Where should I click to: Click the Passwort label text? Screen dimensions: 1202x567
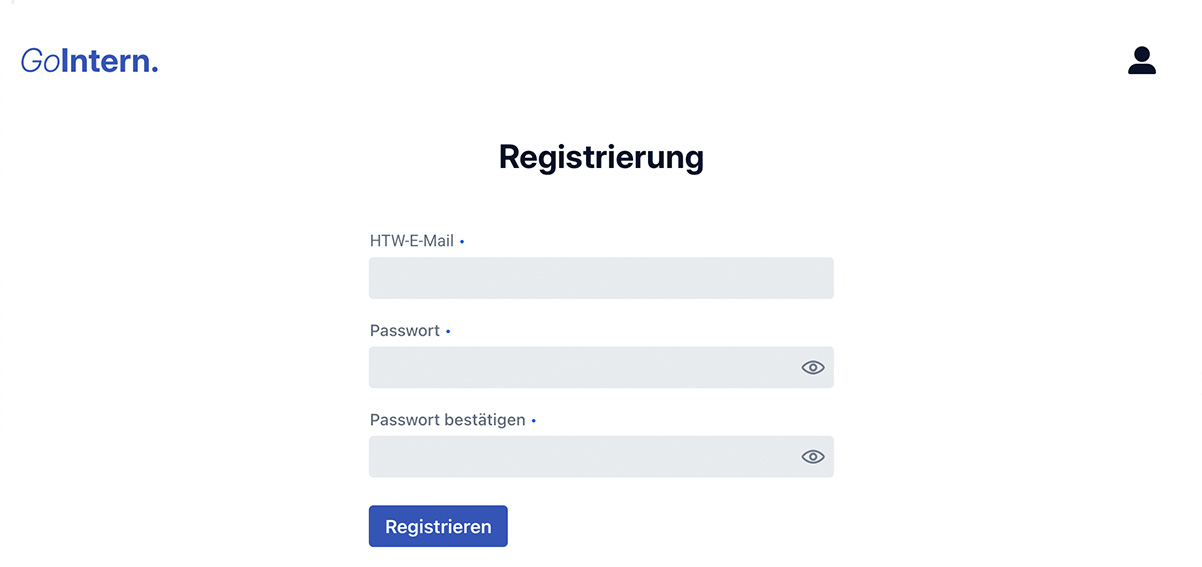point(405,331)
